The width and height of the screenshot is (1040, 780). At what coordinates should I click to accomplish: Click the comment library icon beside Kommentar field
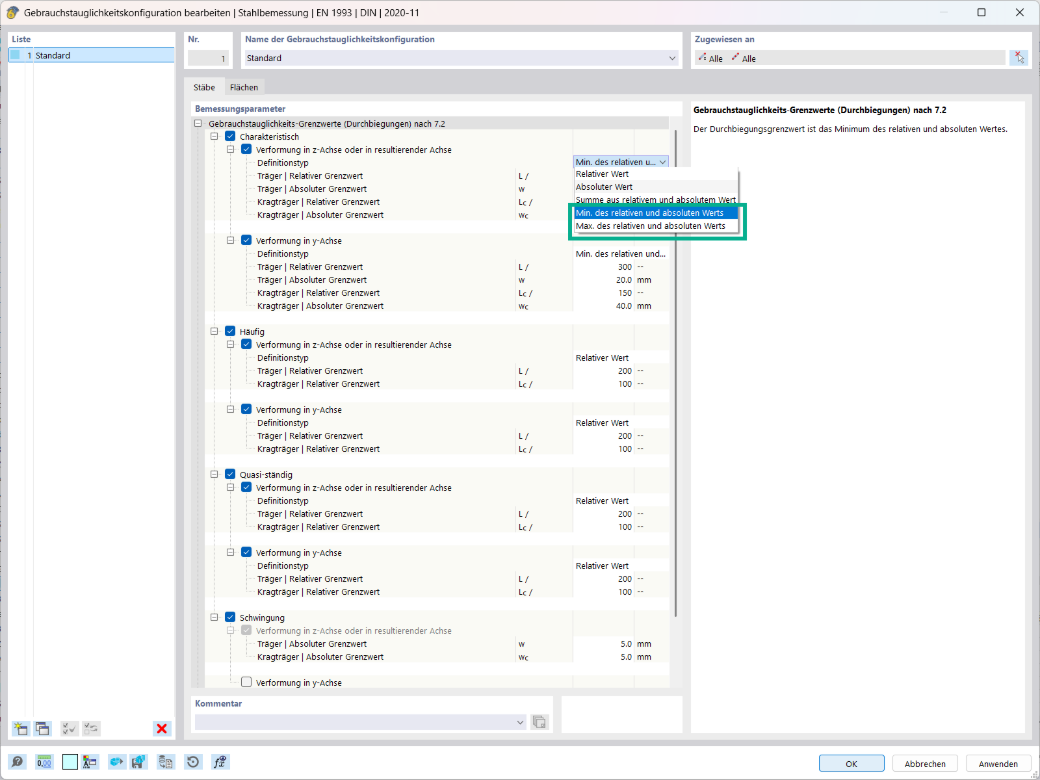pyautogui.click(x=540, y=722)
